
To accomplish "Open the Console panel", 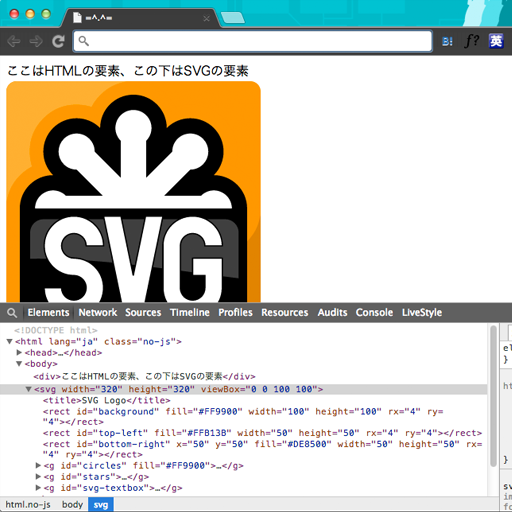I will point(374,313).
